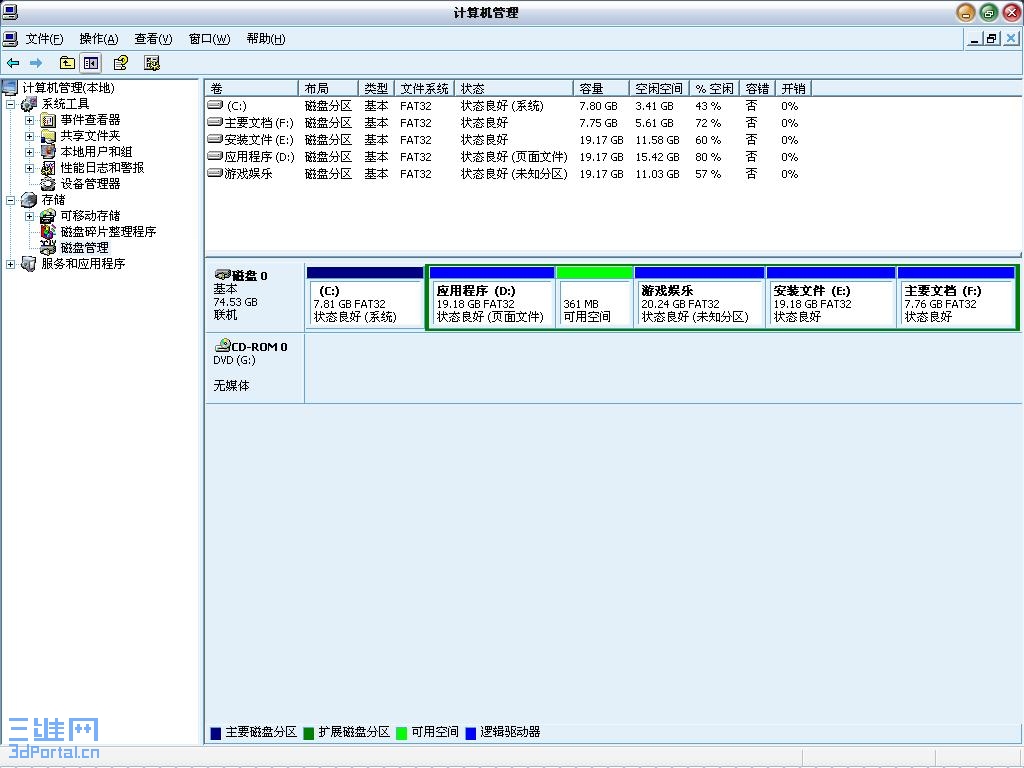The height and width of the screenshot is (768, 1024).
Task: Select the 安装文件 (E:) partition block
Action: click(x=831, y=297)
